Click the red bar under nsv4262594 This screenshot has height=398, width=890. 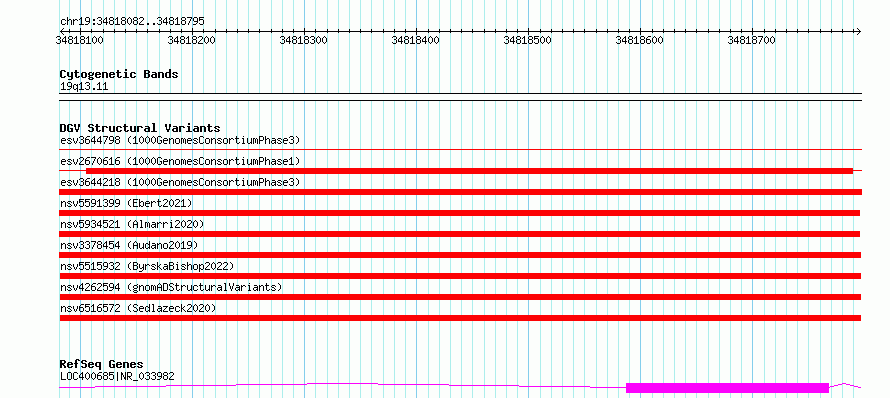(460, 297)
